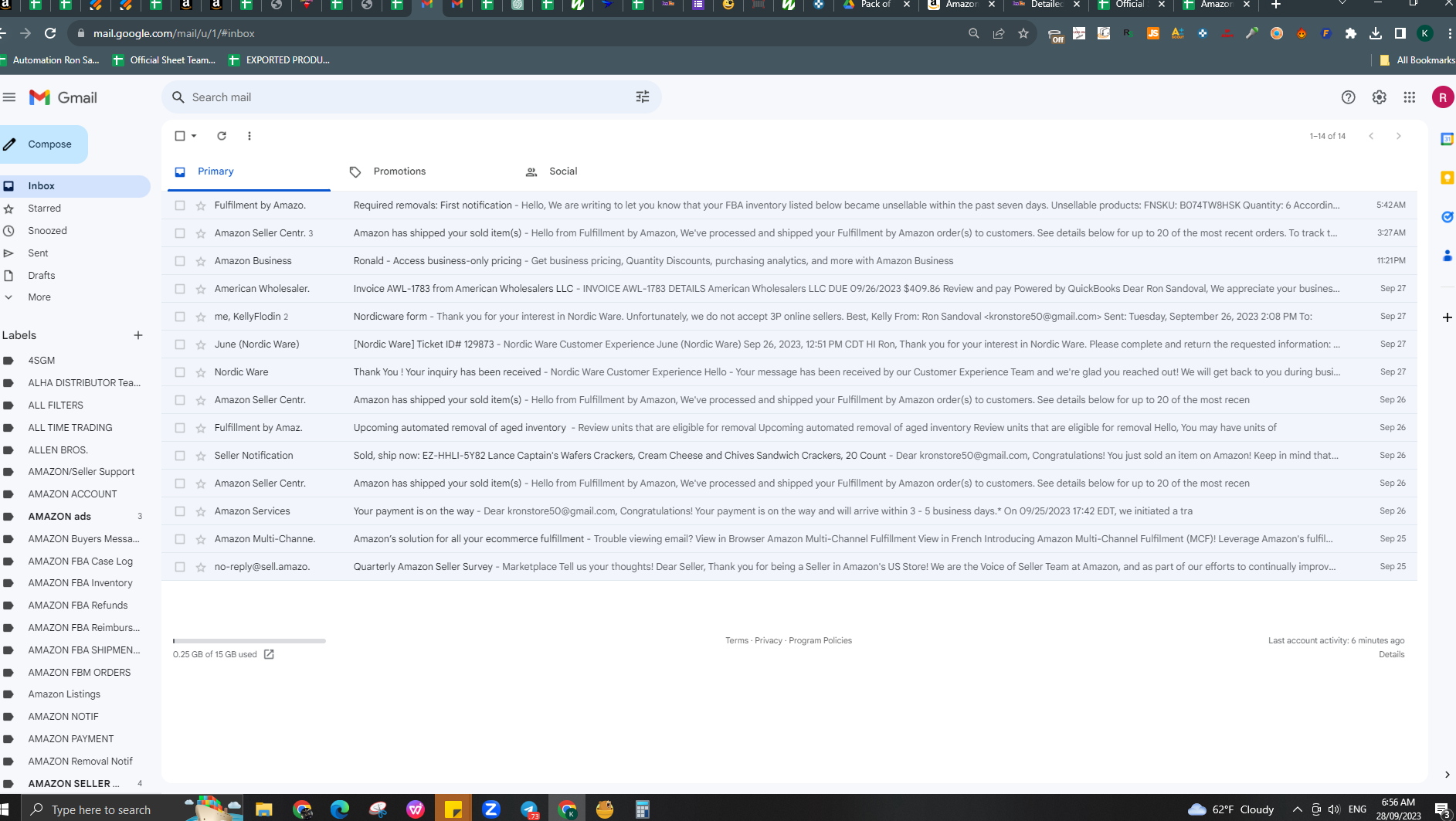Switch to the Social tab
The image size is (1456, 821).
(x=563, y=171)
